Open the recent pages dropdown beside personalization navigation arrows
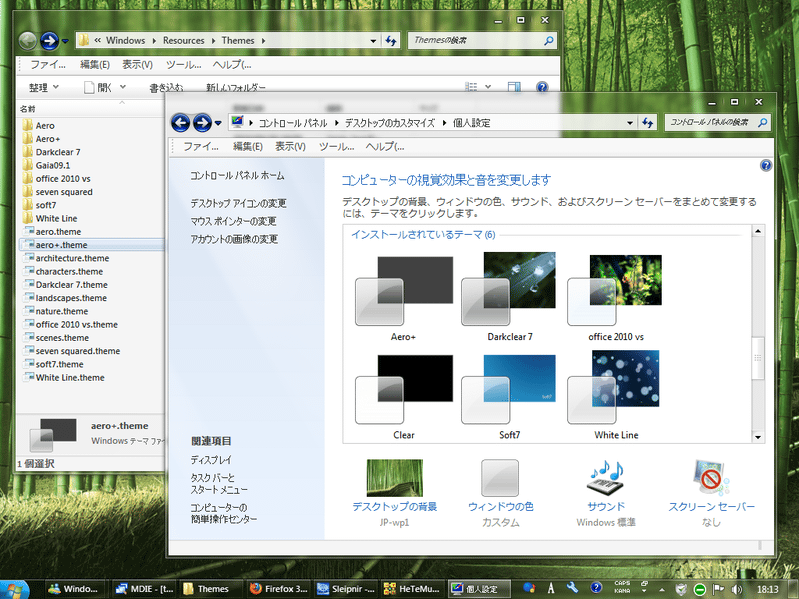 218,123
